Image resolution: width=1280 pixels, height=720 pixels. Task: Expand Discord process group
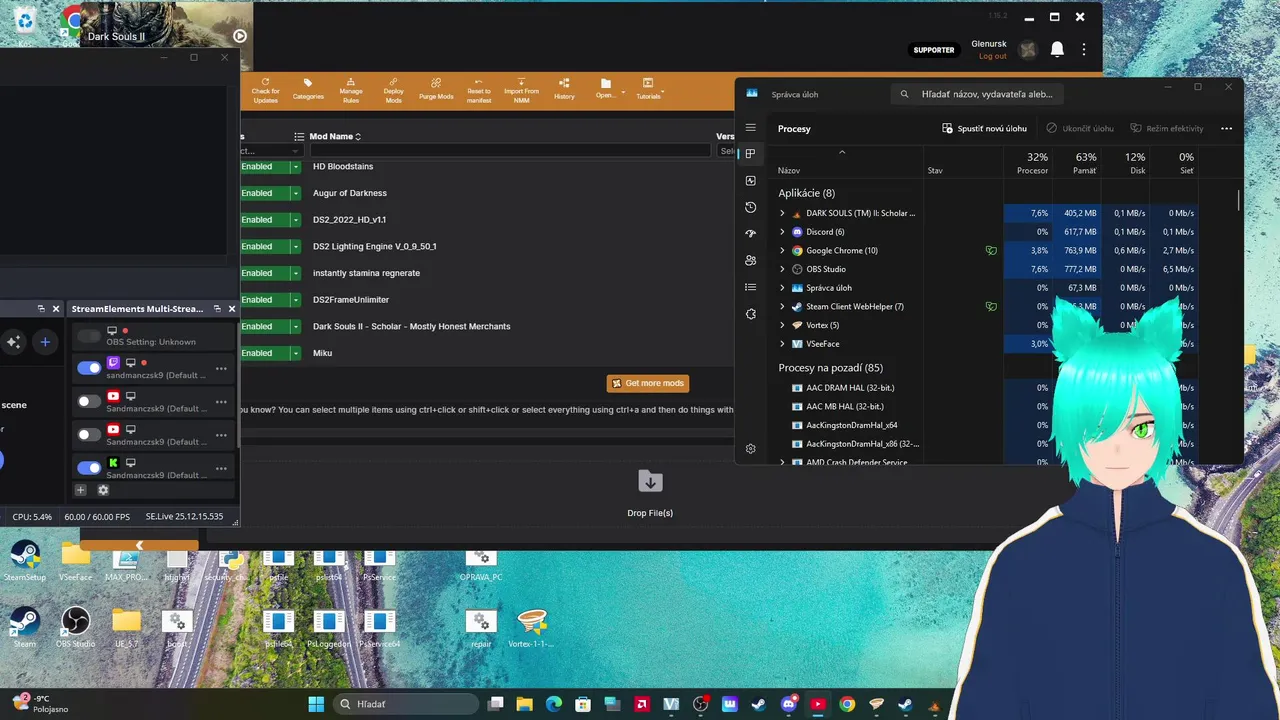pos(782,232)
